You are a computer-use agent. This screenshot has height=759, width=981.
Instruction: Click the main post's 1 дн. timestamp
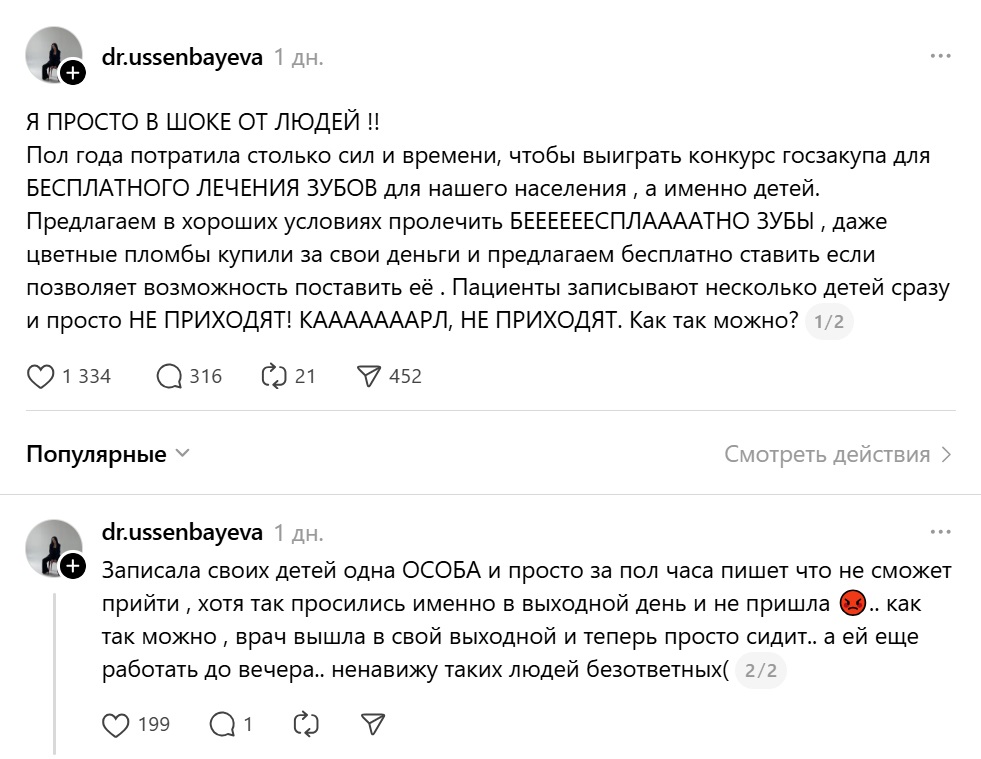point(299,57)
